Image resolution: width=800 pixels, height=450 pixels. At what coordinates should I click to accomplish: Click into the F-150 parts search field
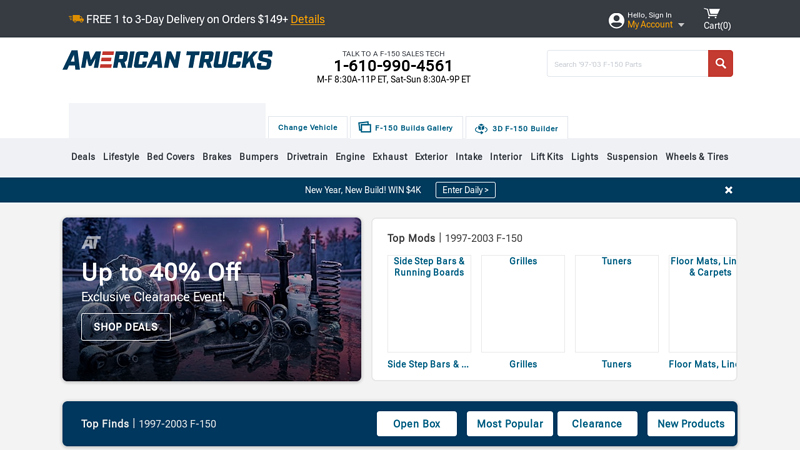pos(628,64)
